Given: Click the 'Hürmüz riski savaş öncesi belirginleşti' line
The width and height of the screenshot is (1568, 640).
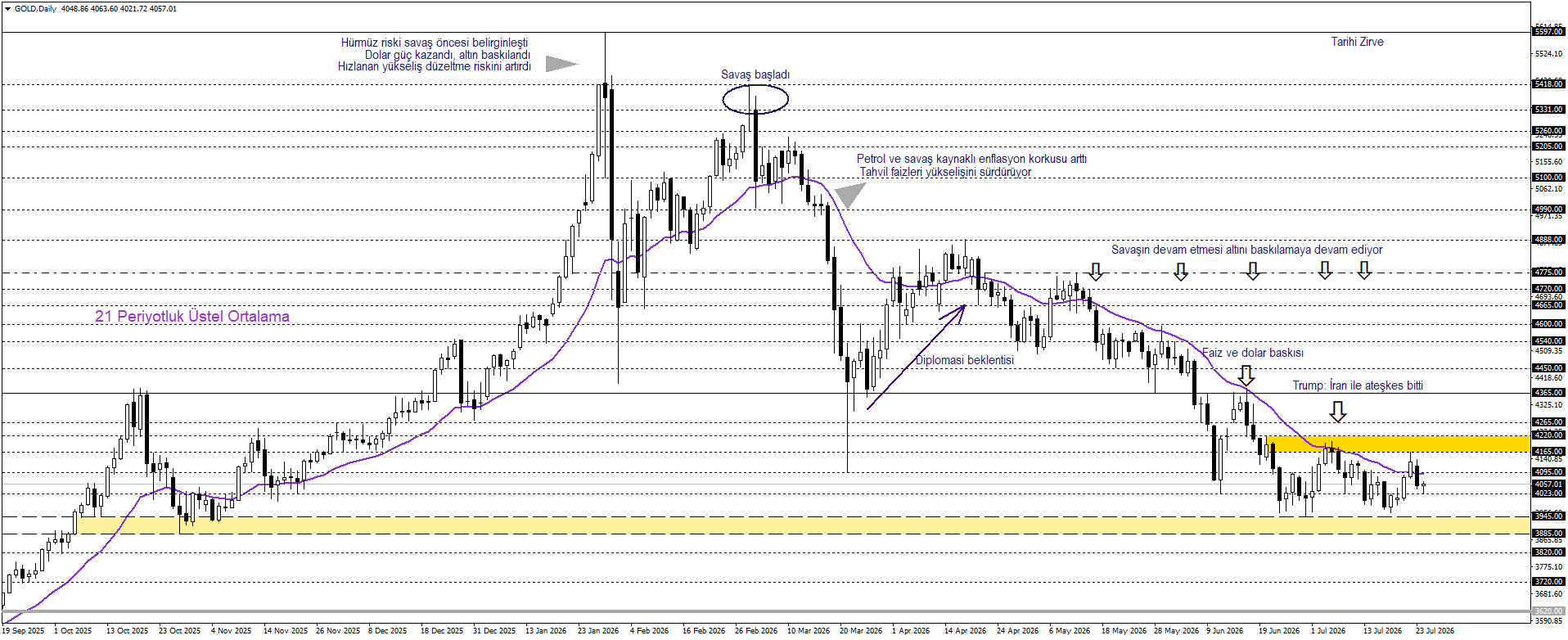Looking at the screenshot, I should point(435,43).
